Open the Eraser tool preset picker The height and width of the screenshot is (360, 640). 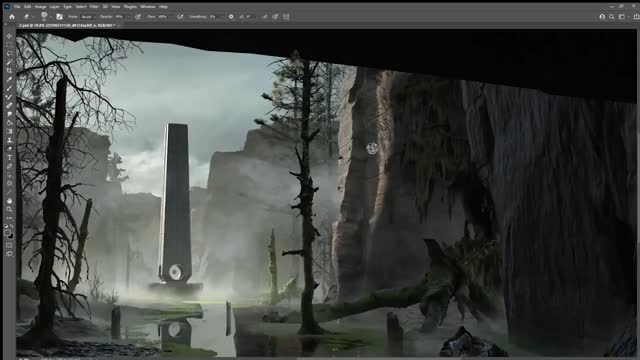coord(28,17)
